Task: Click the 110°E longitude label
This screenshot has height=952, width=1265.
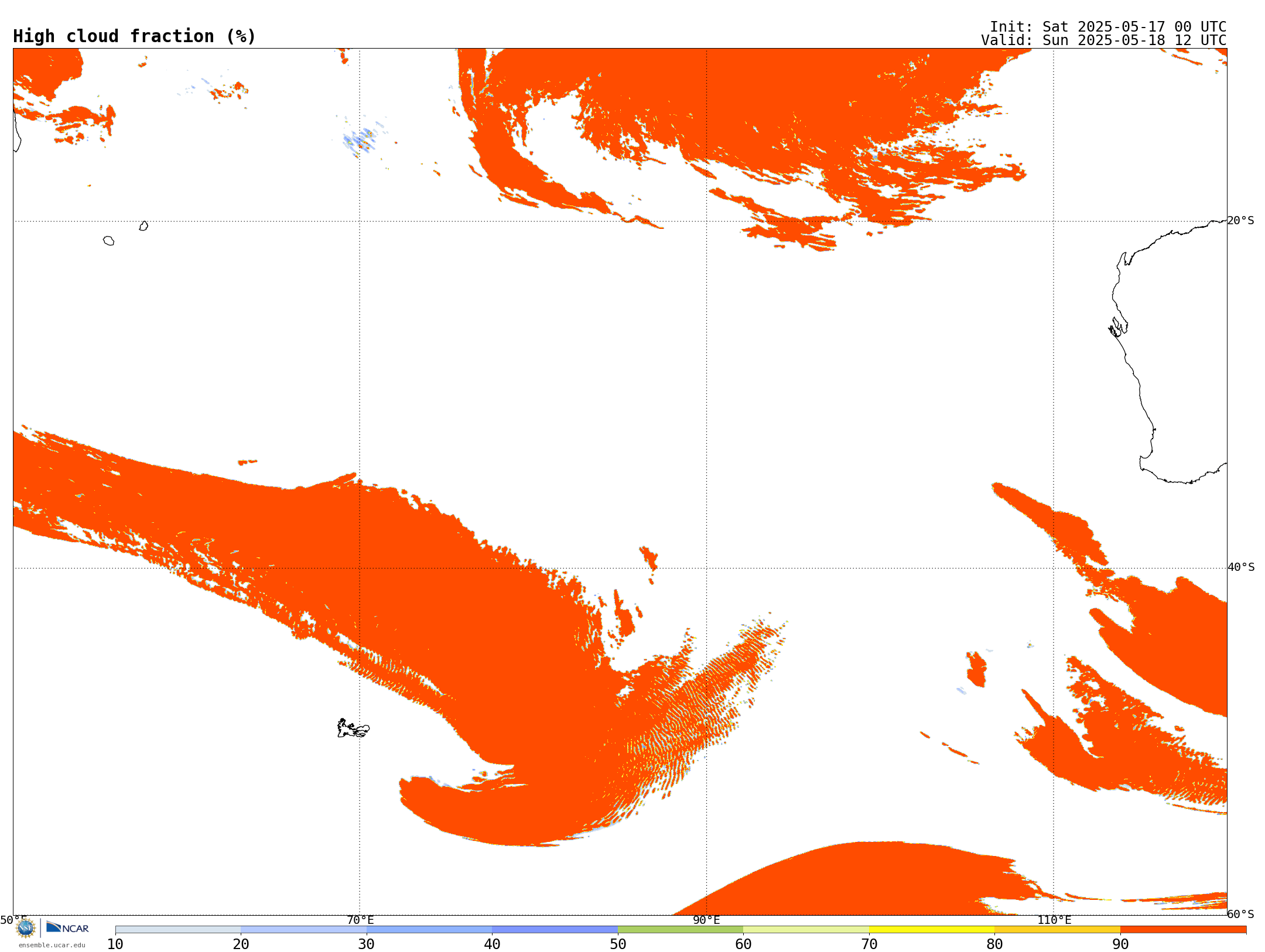Action: pyautogui.click(x=1054, y=920)
